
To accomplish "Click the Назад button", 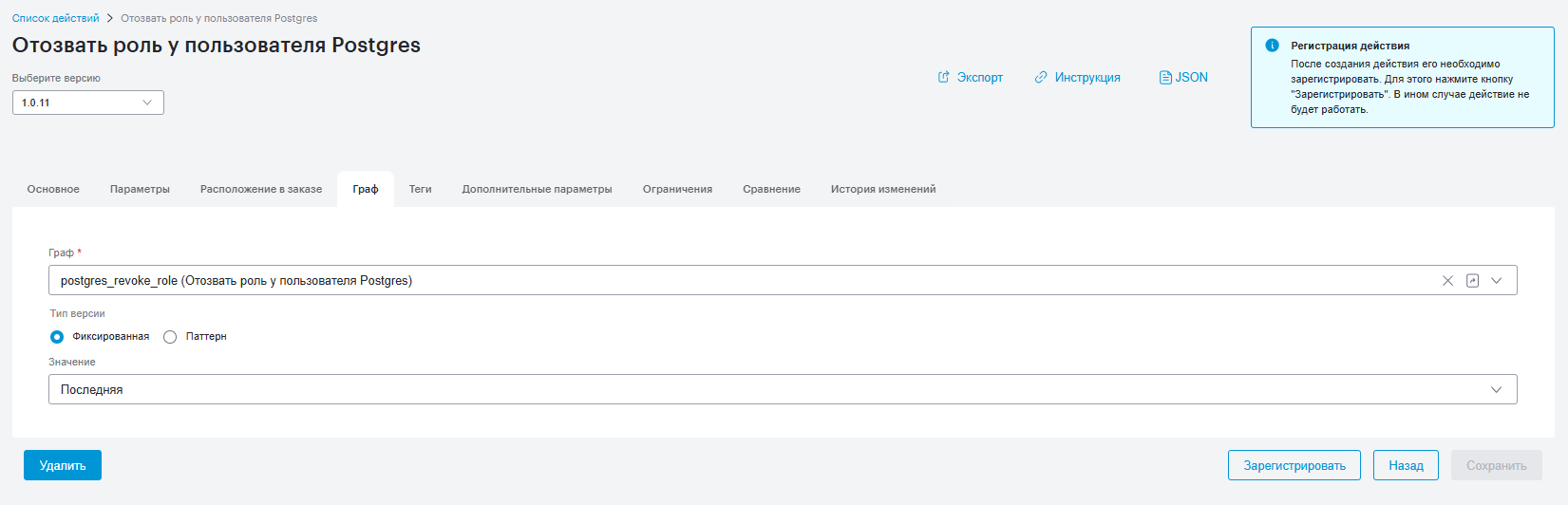I will (x=1406, y=465).
